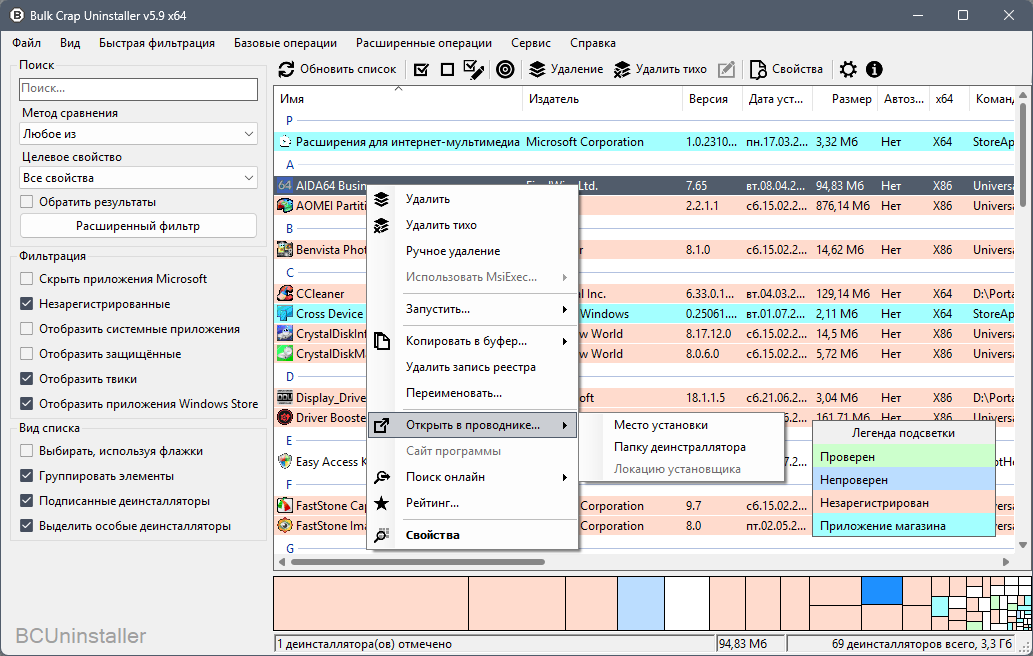
Task: Expand the Целевое свойство combo box
Action: (x=138, y=178)
